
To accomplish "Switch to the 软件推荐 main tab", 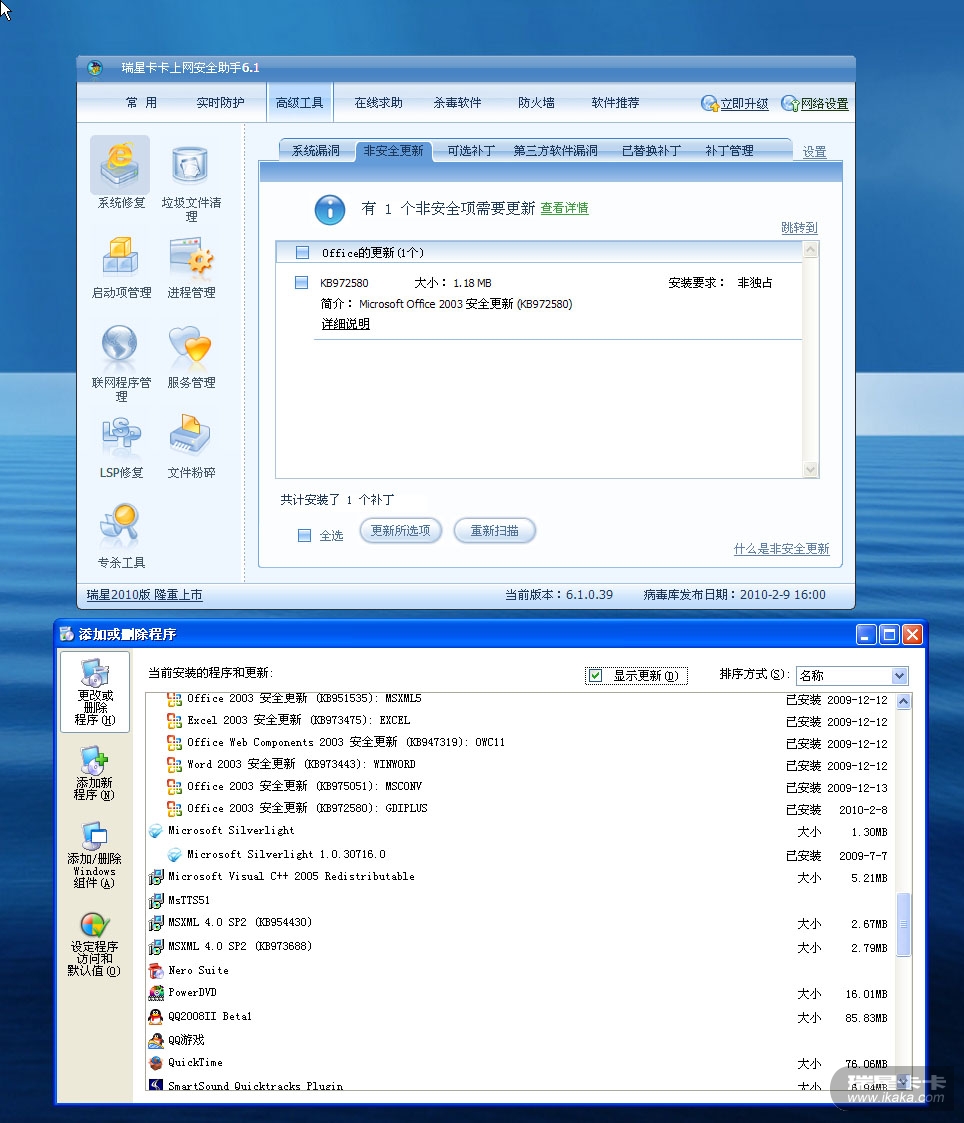I will 615,103.
